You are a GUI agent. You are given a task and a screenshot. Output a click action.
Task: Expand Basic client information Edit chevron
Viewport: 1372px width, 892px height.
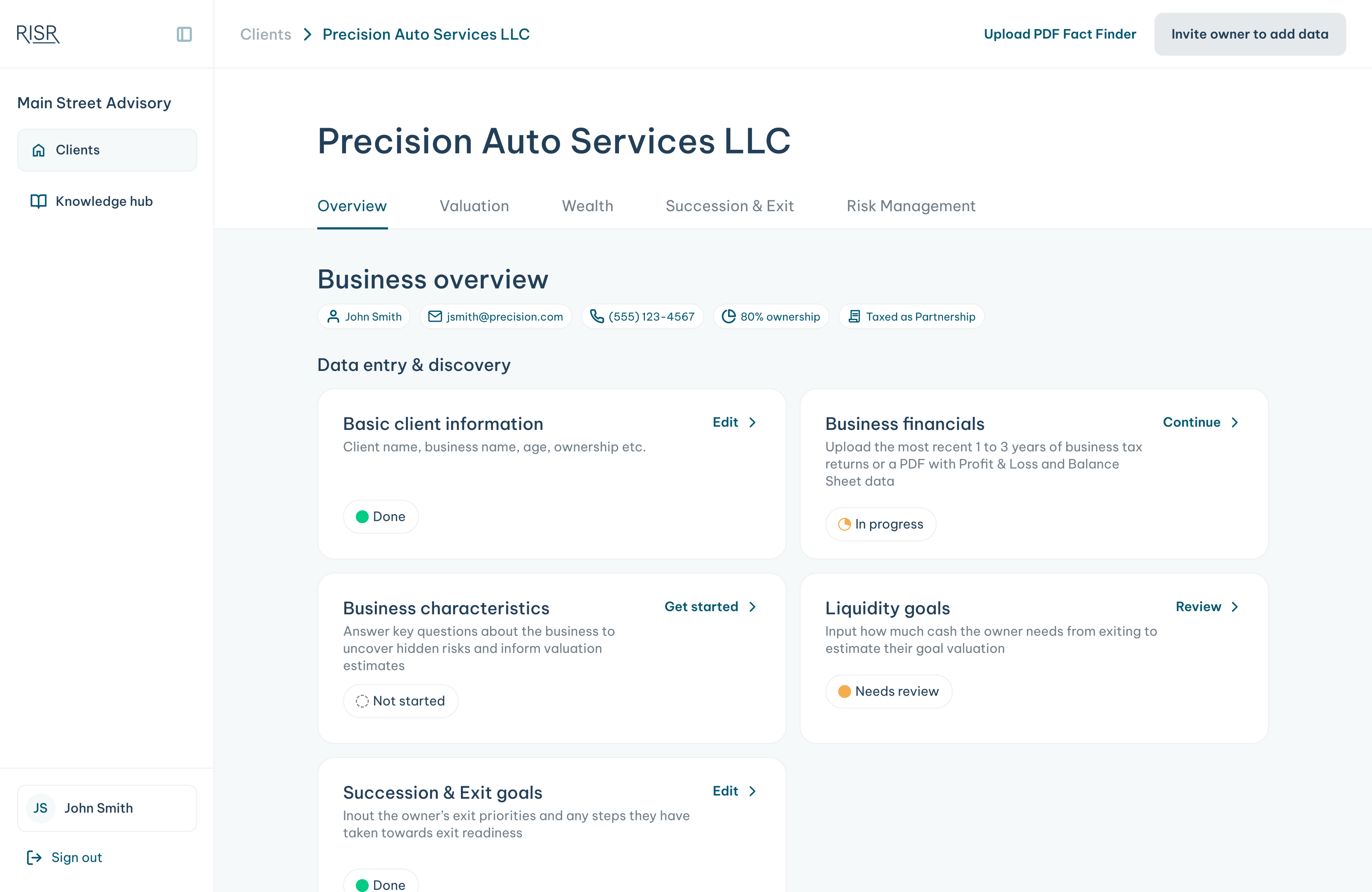click(x=752, y=423)
